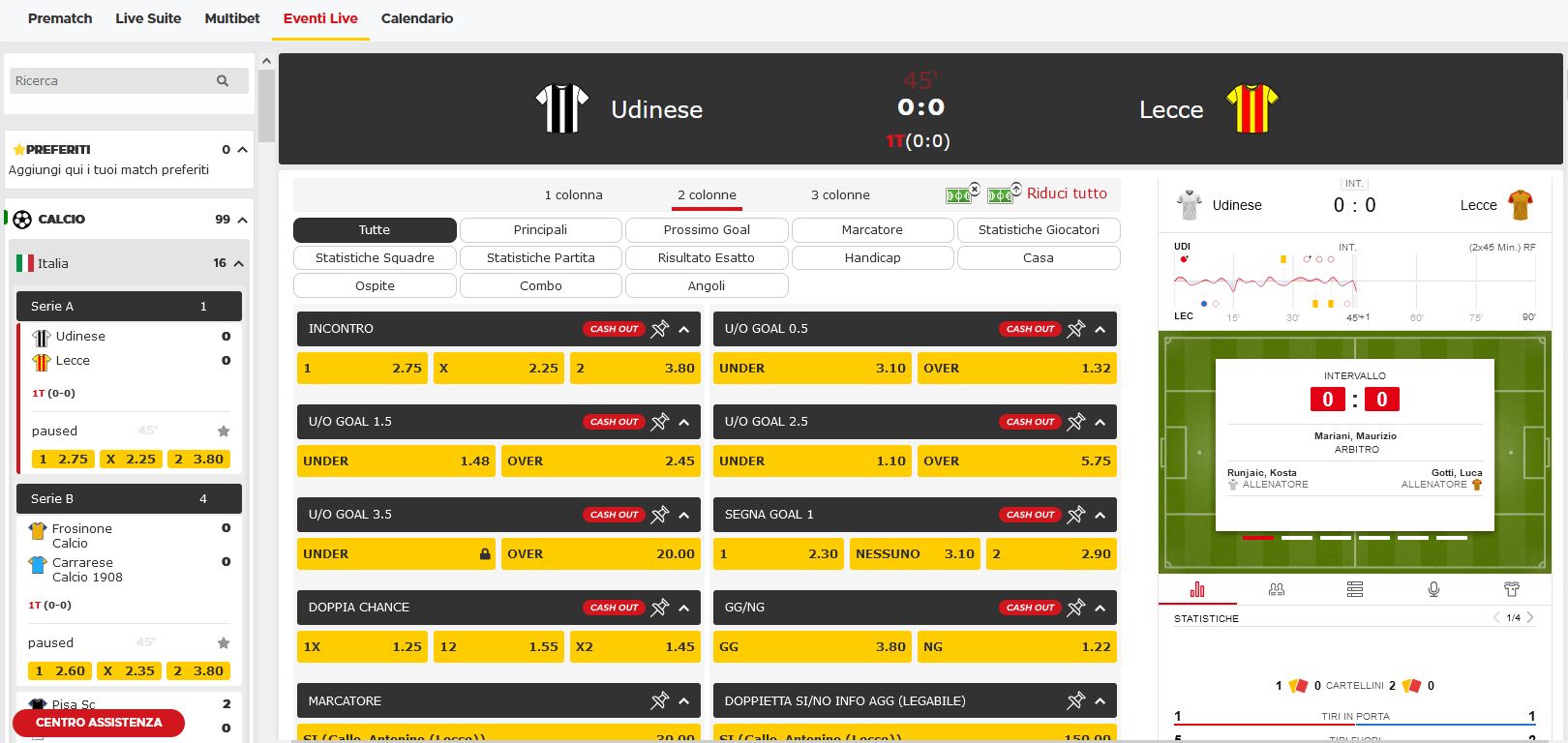This screenshot has width=1568, height=743.
Task: Open the Live Suite tab
Action: click(148, 18)
